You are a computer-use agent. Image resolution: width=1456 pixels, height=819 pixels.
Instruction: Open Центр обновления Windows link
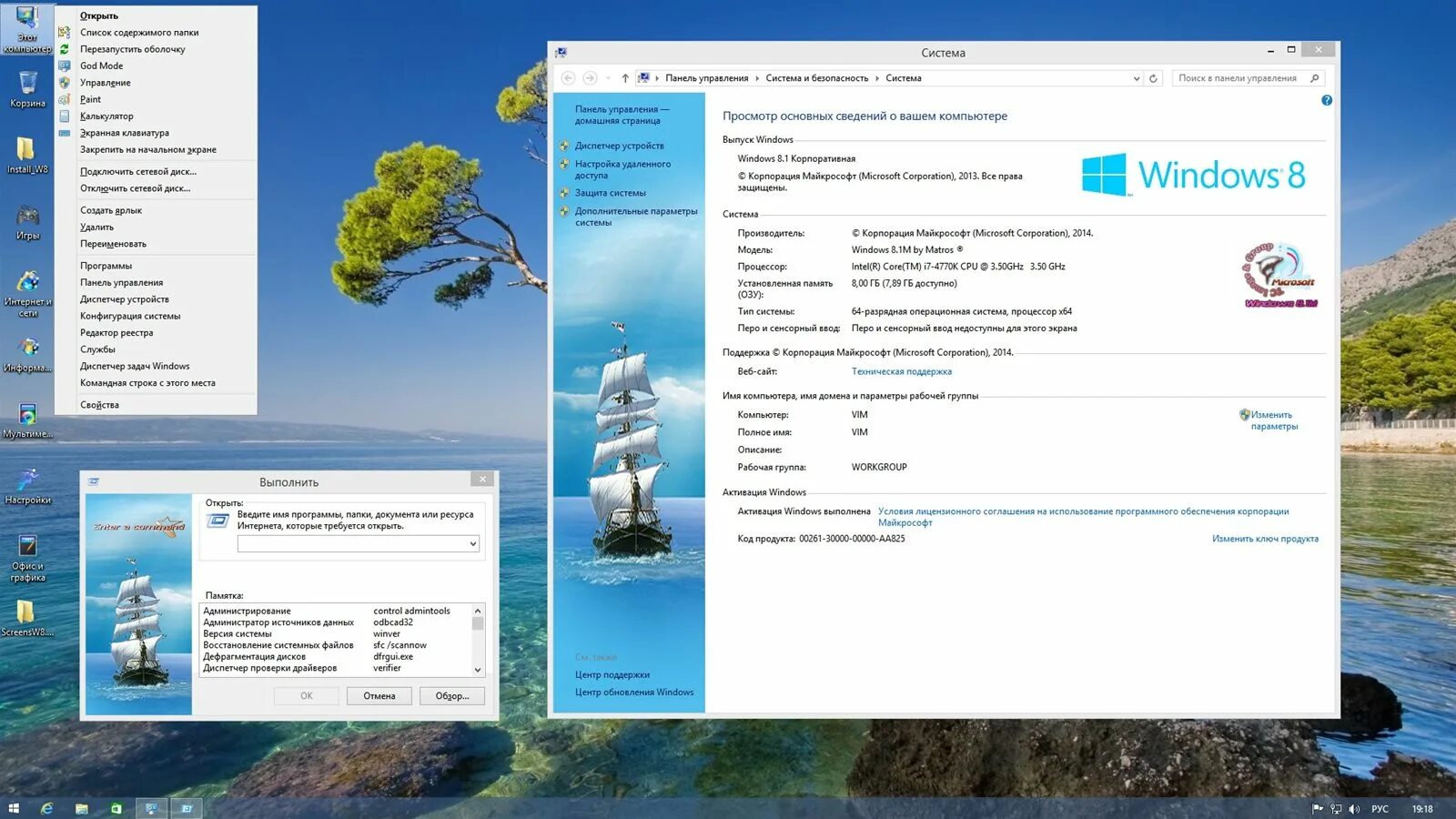pyautogui.click(x=634, y=693)
